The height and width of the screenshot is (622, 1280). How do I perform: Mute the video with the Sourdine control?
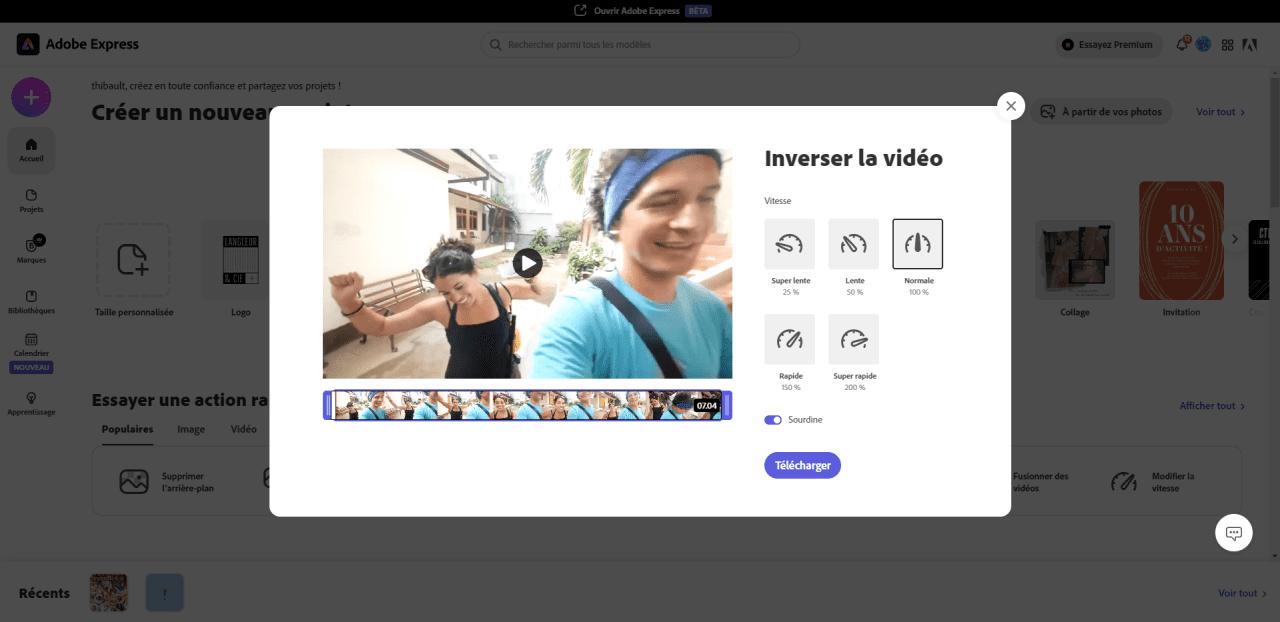772,420
